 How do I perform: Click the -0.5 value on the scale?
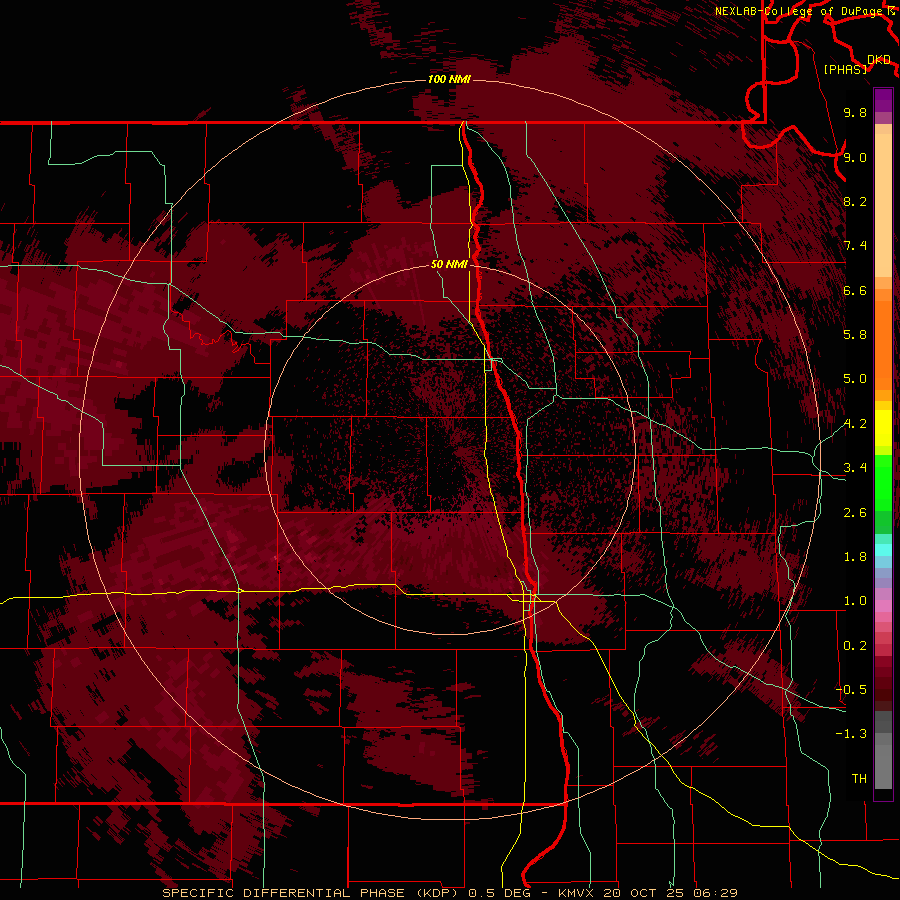(x=851, y=690)
